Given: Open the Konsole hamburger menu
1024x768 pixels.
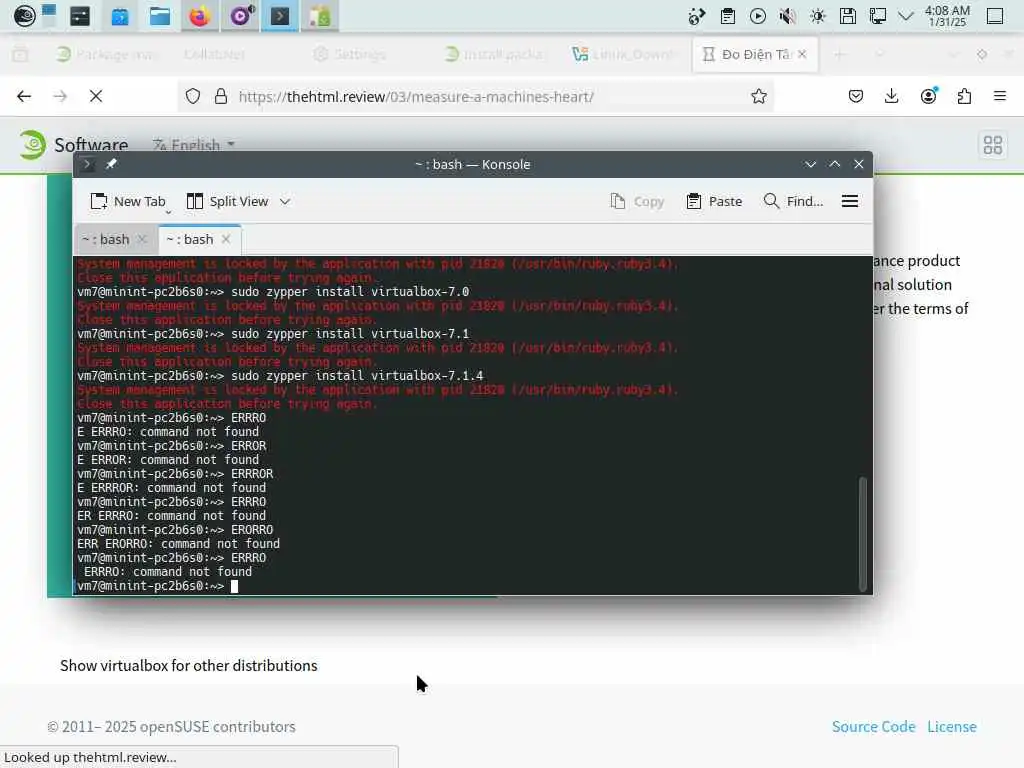Looking at the screenshot, I should pyautogui.click(x=850, y=201).
